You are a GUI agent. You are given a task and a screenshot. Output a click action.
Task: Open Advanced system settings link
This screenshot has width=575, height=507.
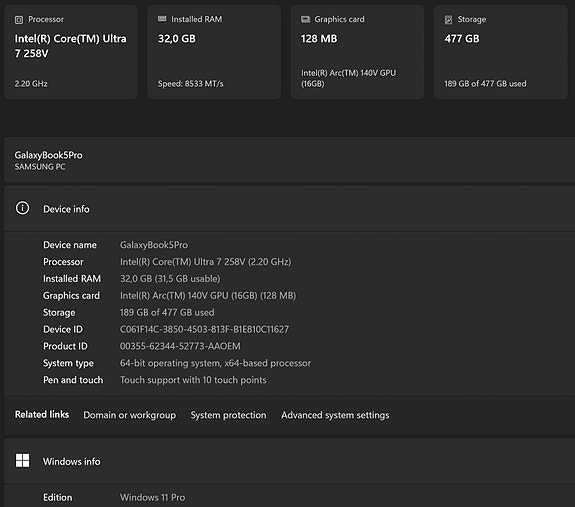point(335,415)
